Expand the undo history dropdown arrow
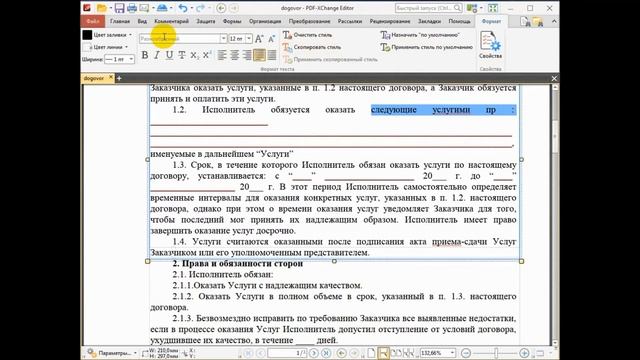 click(191, 8)
